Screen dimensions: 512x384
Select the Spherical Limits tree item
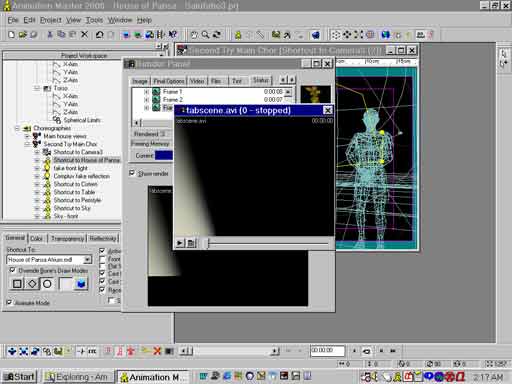pos(82,120)
